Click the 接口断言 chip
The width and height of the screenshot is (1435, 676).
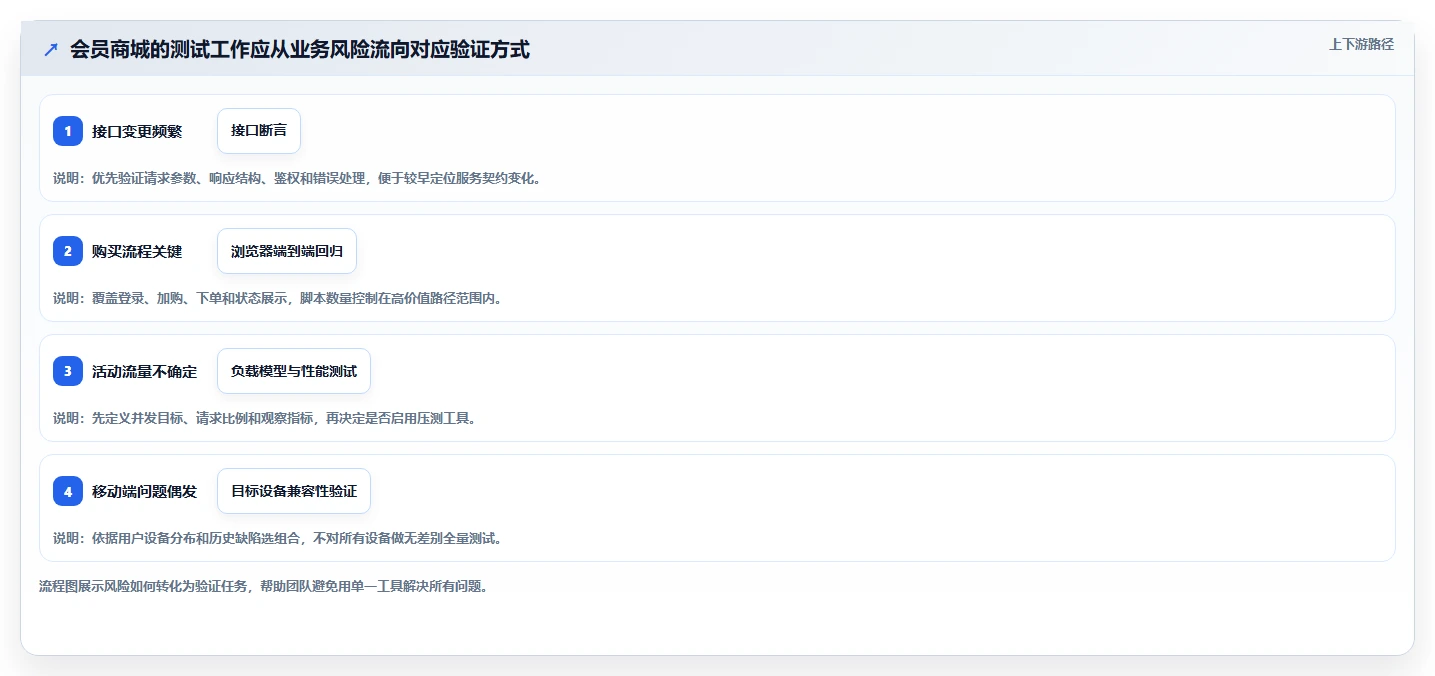point(259,131)
